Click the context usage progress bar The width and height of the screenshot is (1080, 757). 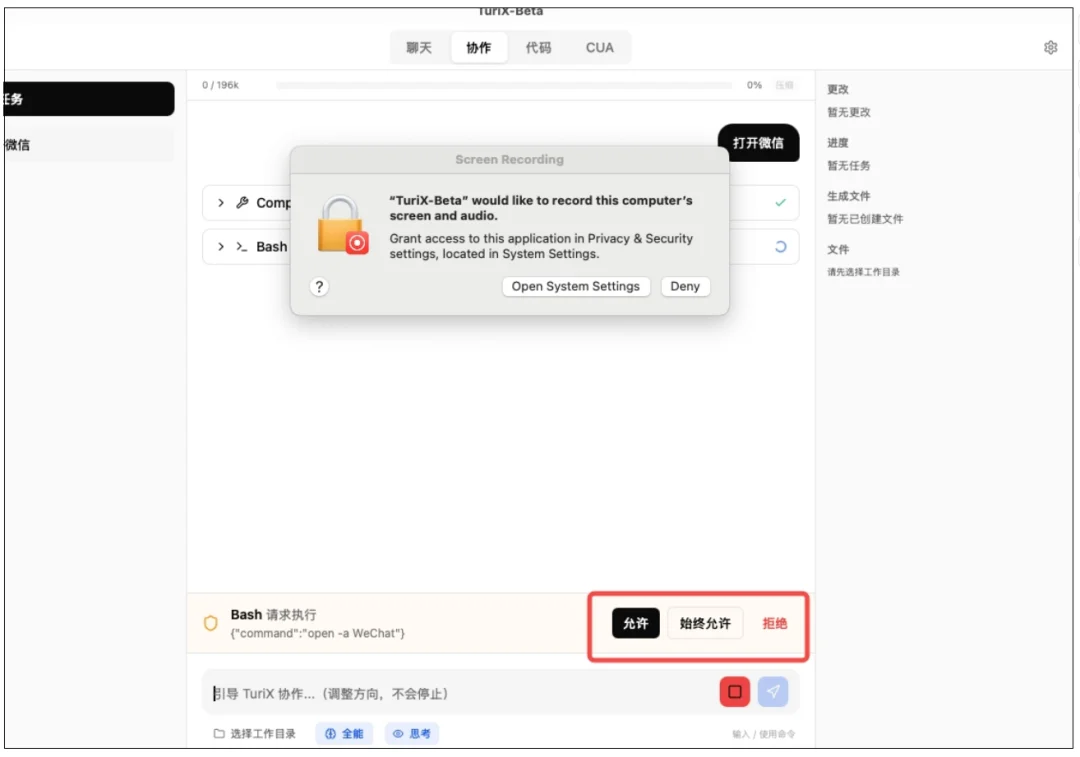click(505, 85)
